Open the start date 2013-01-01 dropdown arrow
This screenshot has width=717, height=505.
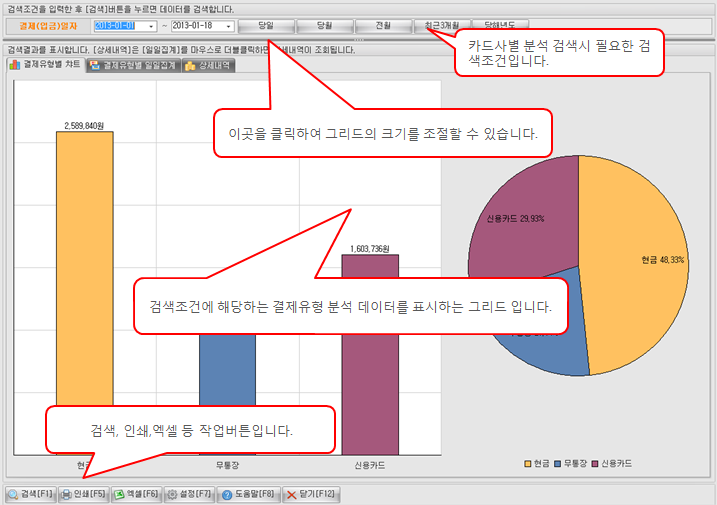151,27
